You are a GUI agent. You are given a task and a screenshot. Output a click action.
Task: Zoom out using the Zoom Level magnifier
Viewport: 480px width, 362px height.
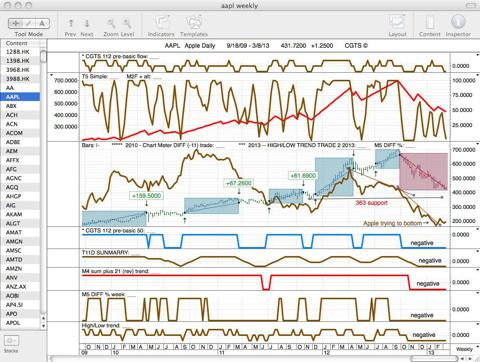[111, 23]
